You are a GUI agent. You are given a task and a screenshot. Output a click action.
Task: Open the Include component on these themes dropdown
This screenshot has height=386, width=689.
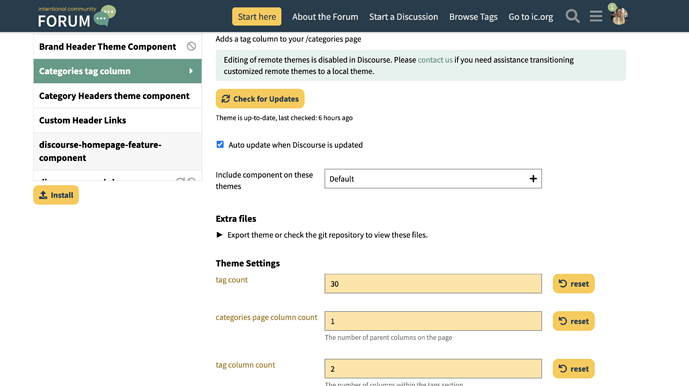[x=433, y=178]
